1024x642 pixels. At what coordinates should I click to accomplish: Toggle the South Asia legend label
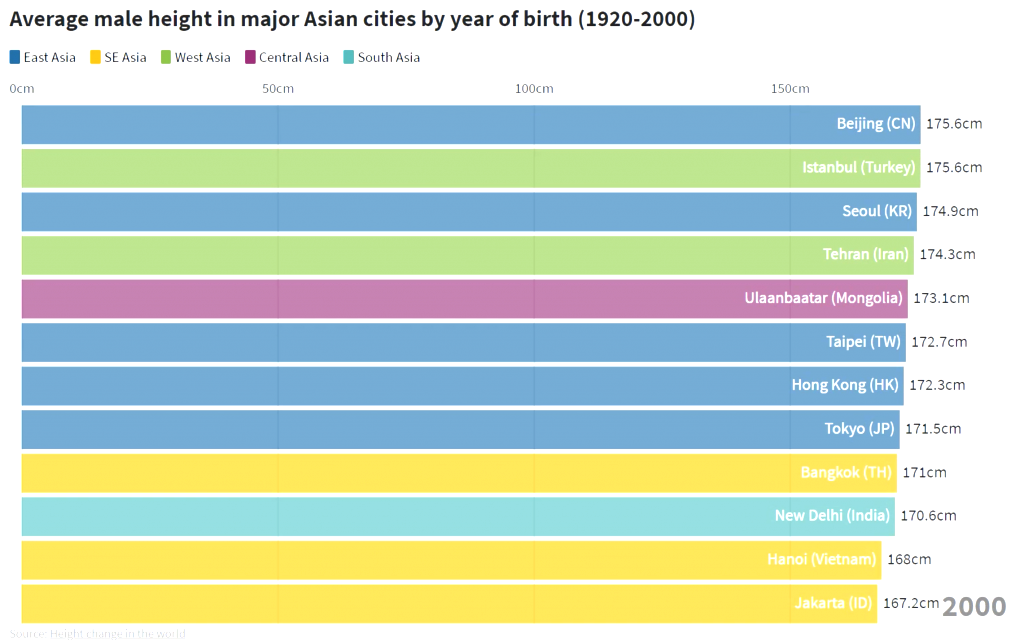(388, 57)
